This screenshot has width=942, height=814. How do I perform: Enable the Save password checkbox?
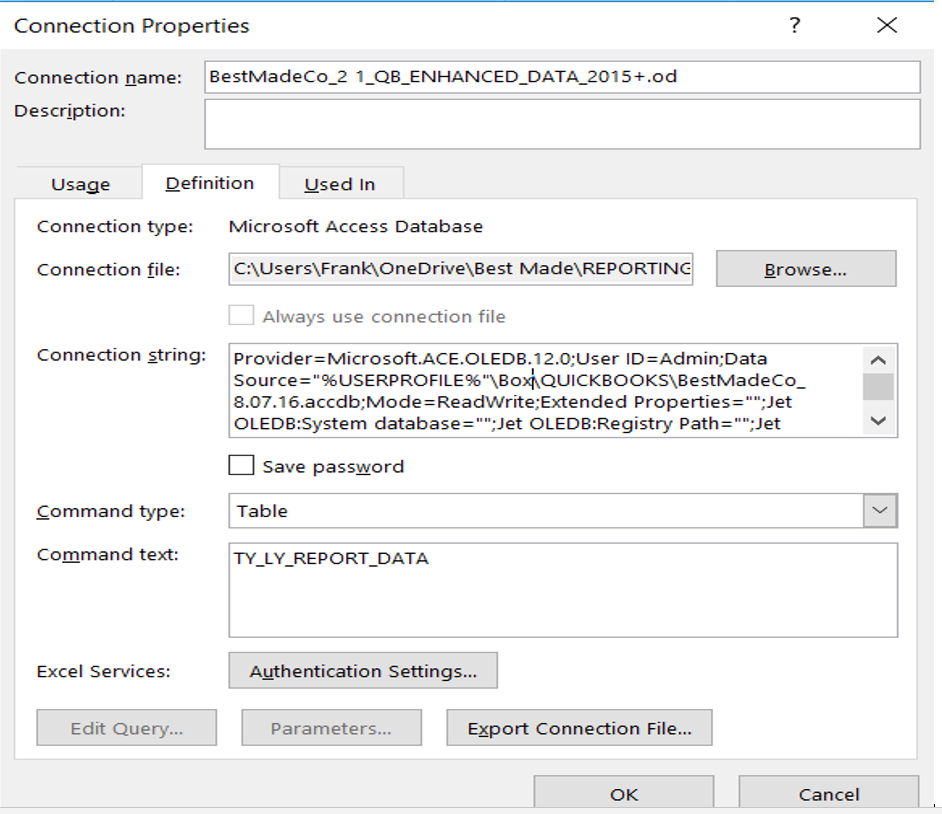[241, 466]
